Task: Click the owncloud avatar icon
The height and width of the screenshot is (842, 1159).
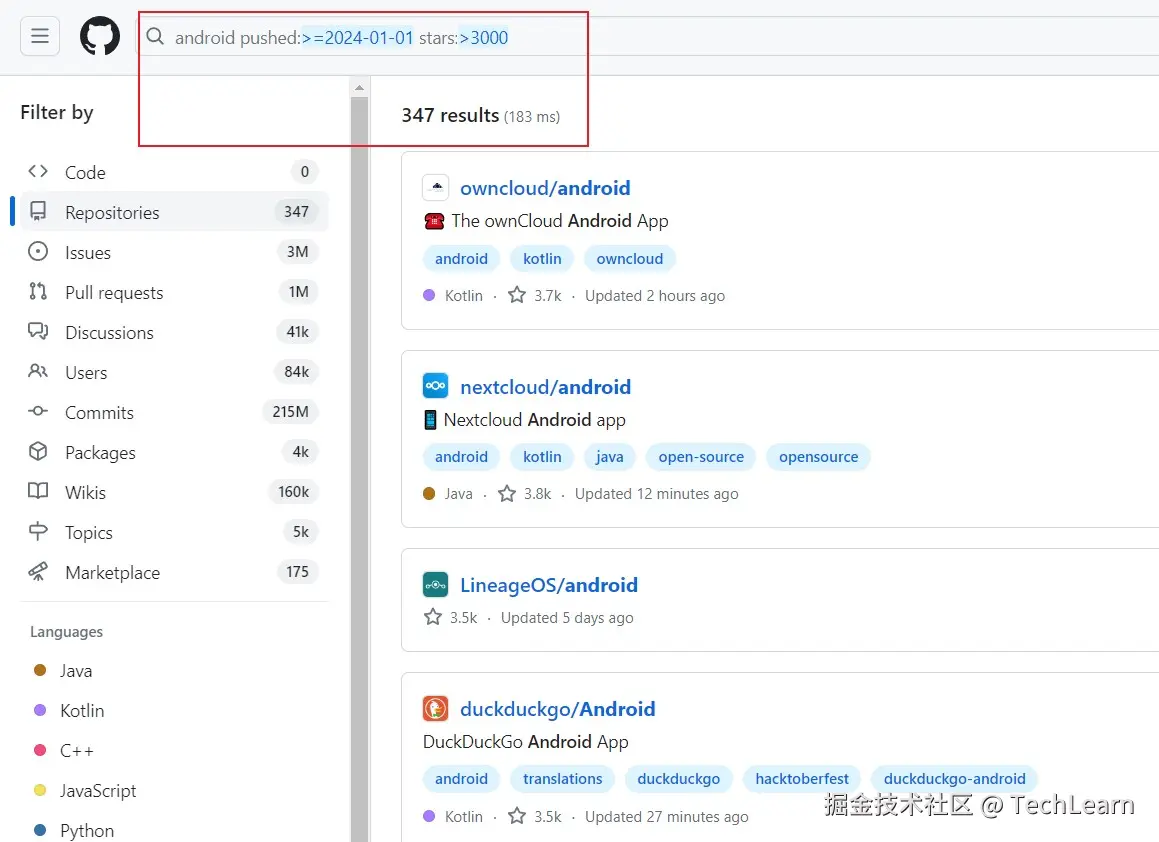Action: click(435, 187)
